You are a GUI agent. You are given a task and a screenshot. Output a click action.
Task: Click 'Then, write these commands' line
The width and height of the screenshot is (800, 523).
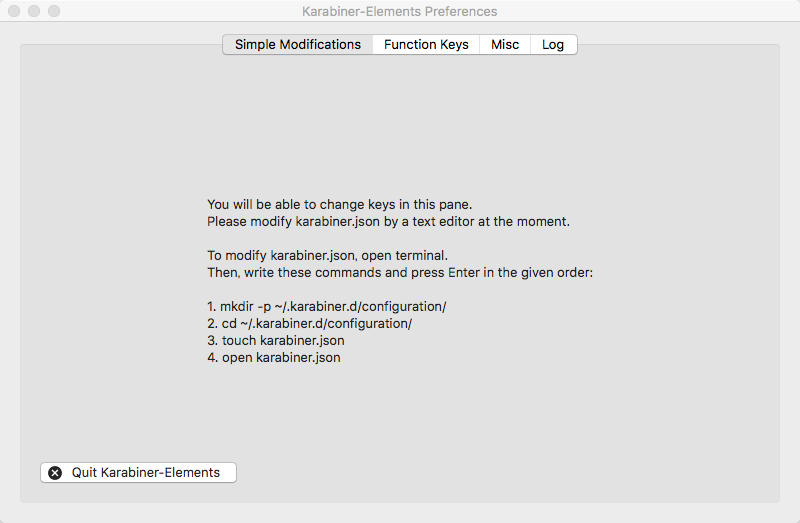(x=400, y=272)
